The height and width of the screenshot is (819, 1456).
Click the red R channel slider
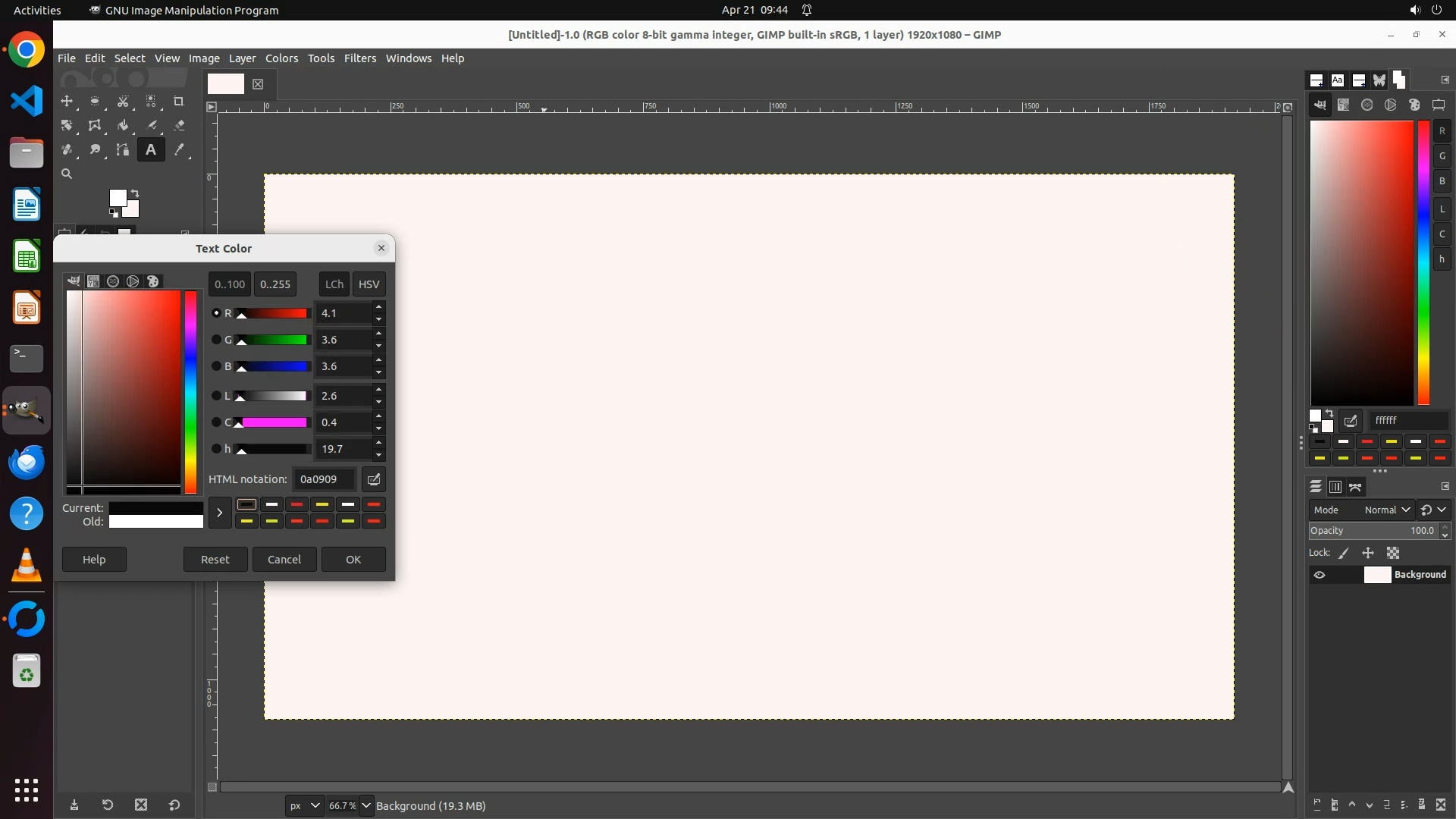pos(273,313)
